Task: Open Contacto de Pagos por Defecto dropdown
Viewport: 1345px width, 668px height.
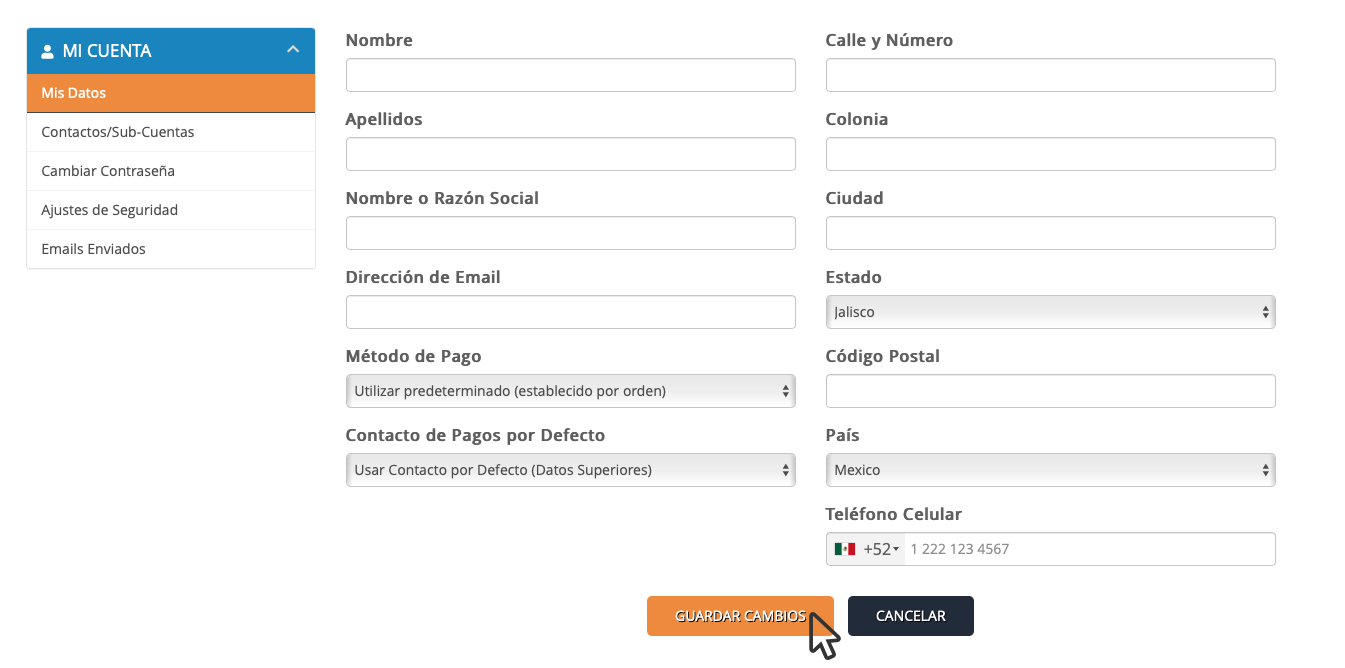Action: [570, 470]
